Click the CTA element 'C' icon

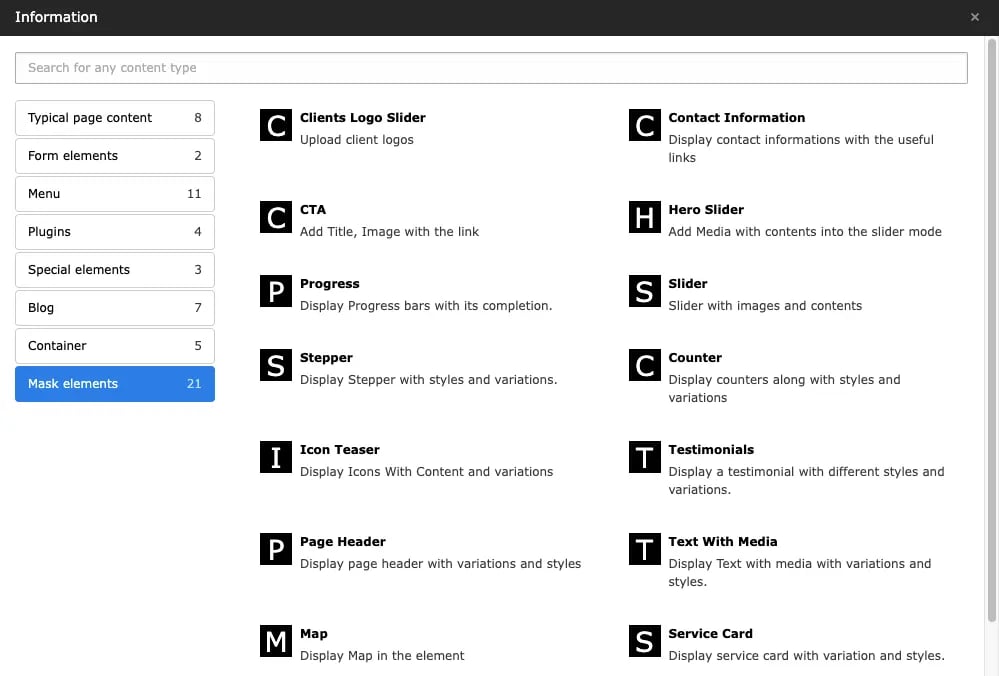[276, 217]
